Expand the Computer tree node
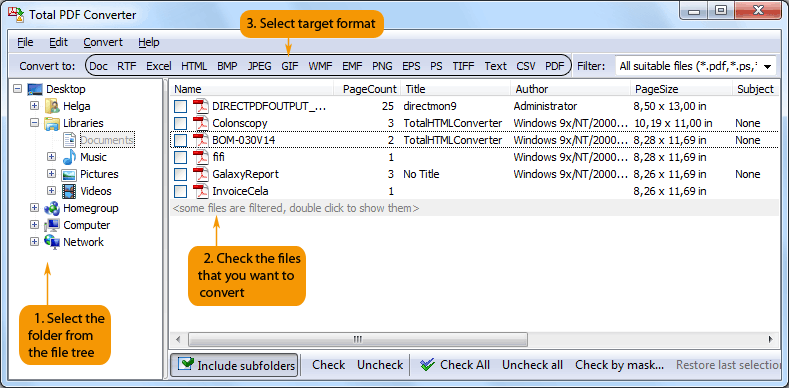The image size is (789, 388). click(x=34, y=224)
